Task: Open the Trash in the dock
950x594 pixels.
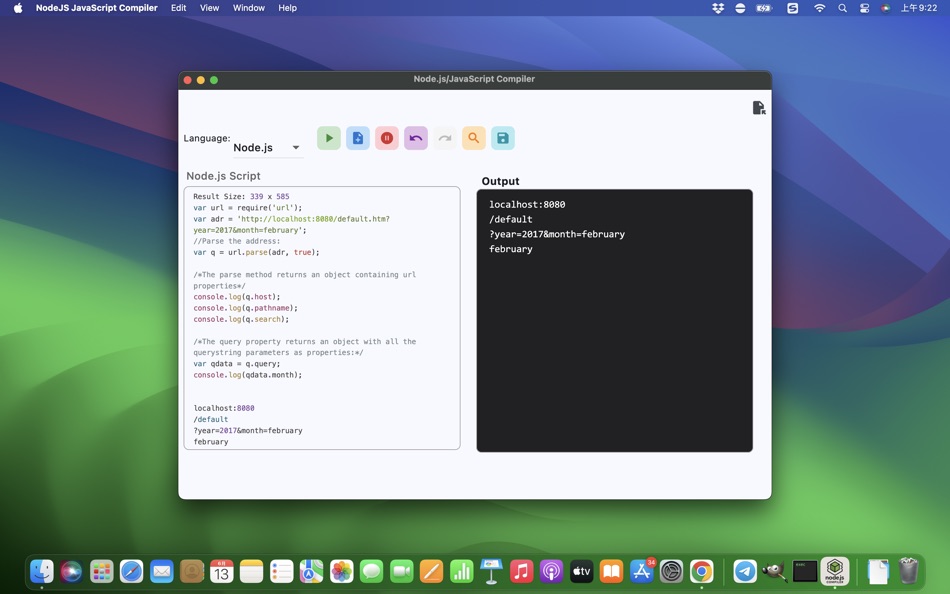Action: (908, 571)
